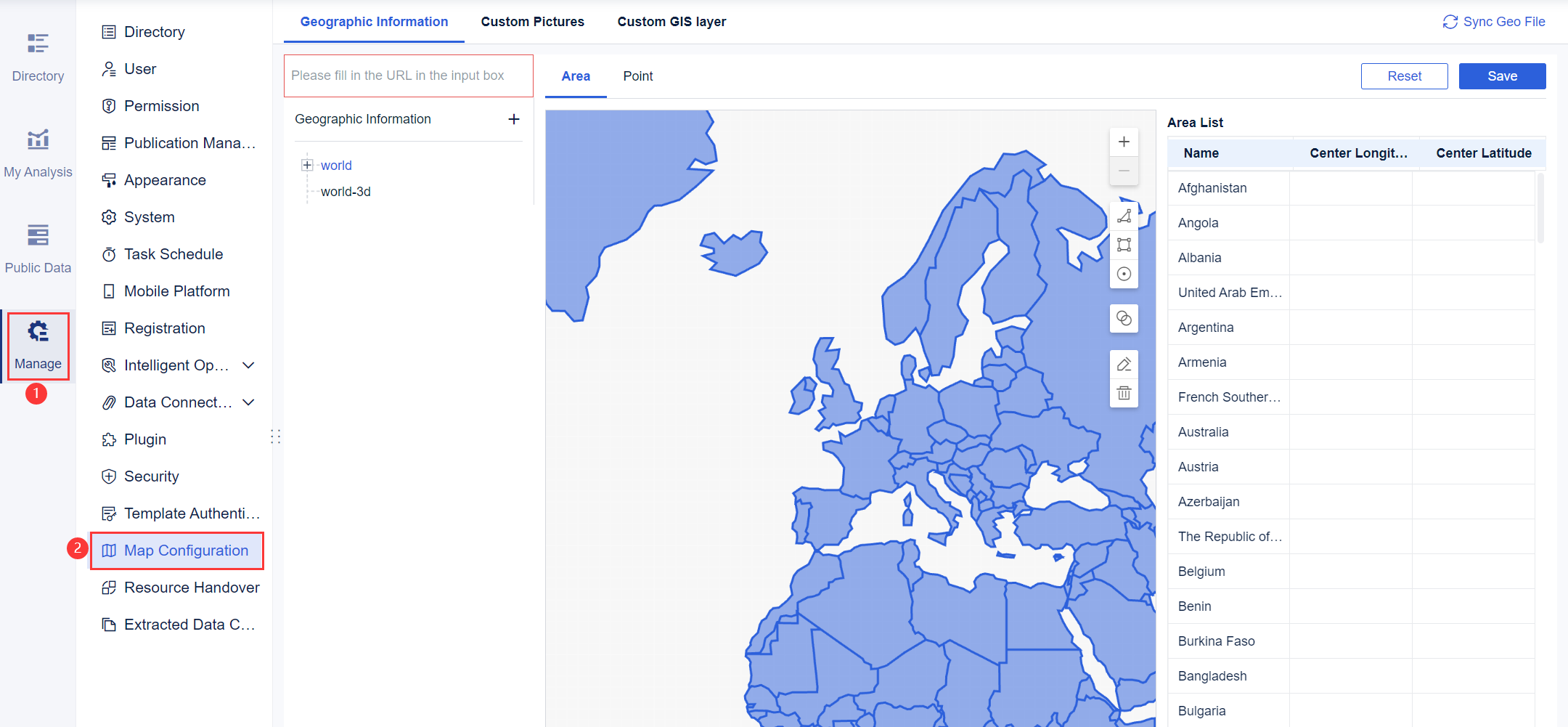Select the polygon drawing tool

1124,216
